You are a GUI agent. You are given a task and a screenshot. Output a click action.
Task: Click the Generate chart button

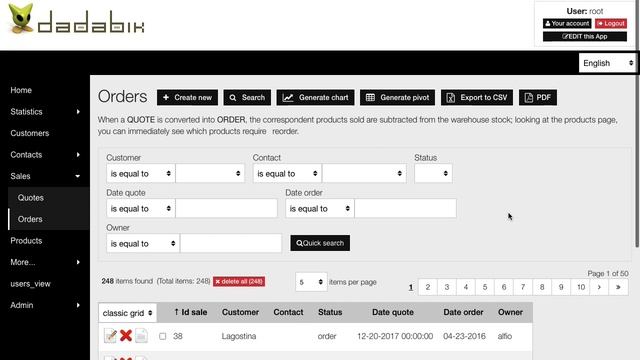coord(316,98)
